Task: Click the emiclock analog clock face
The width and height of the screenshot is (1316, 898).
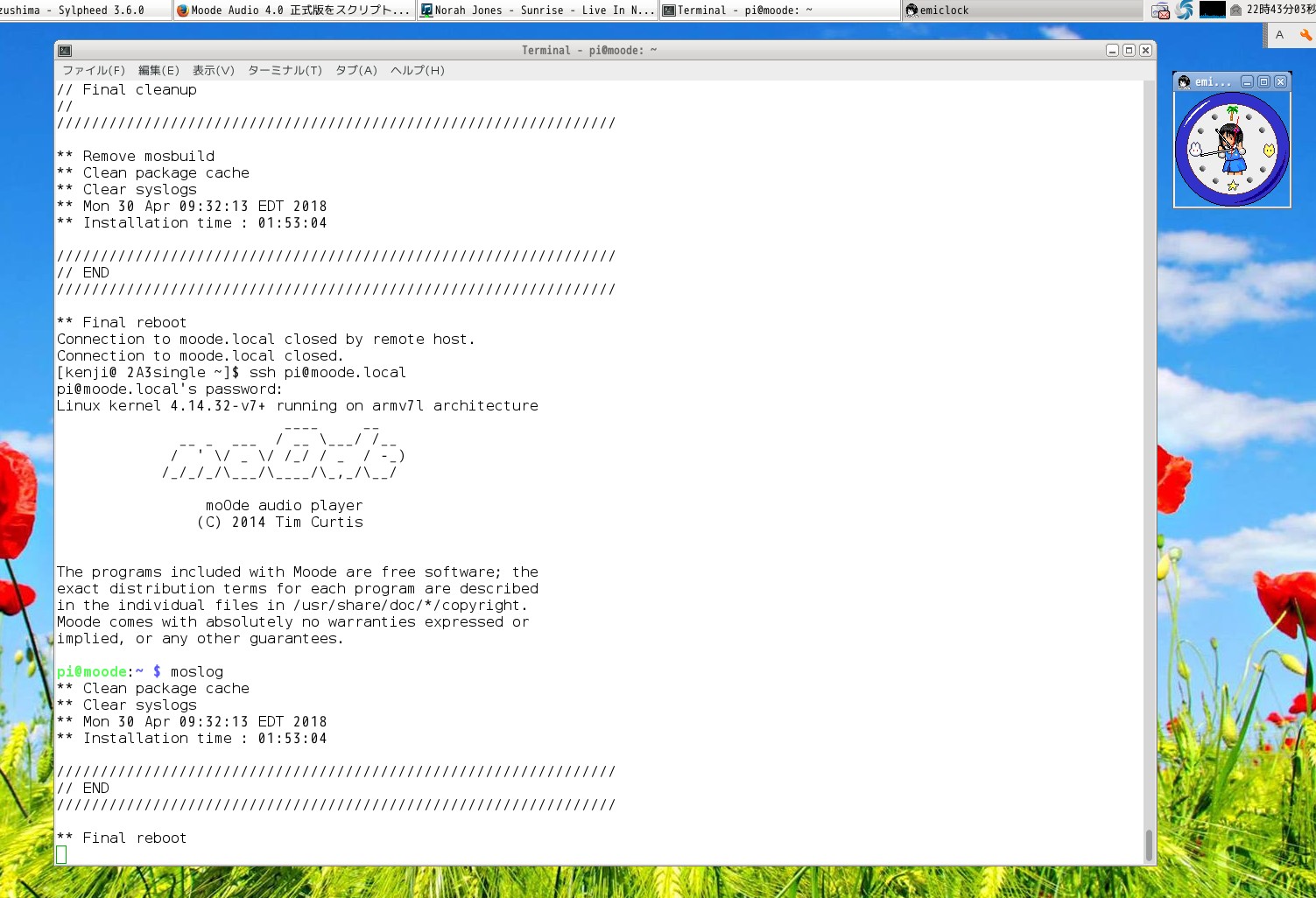Action: pos(1231,150)
